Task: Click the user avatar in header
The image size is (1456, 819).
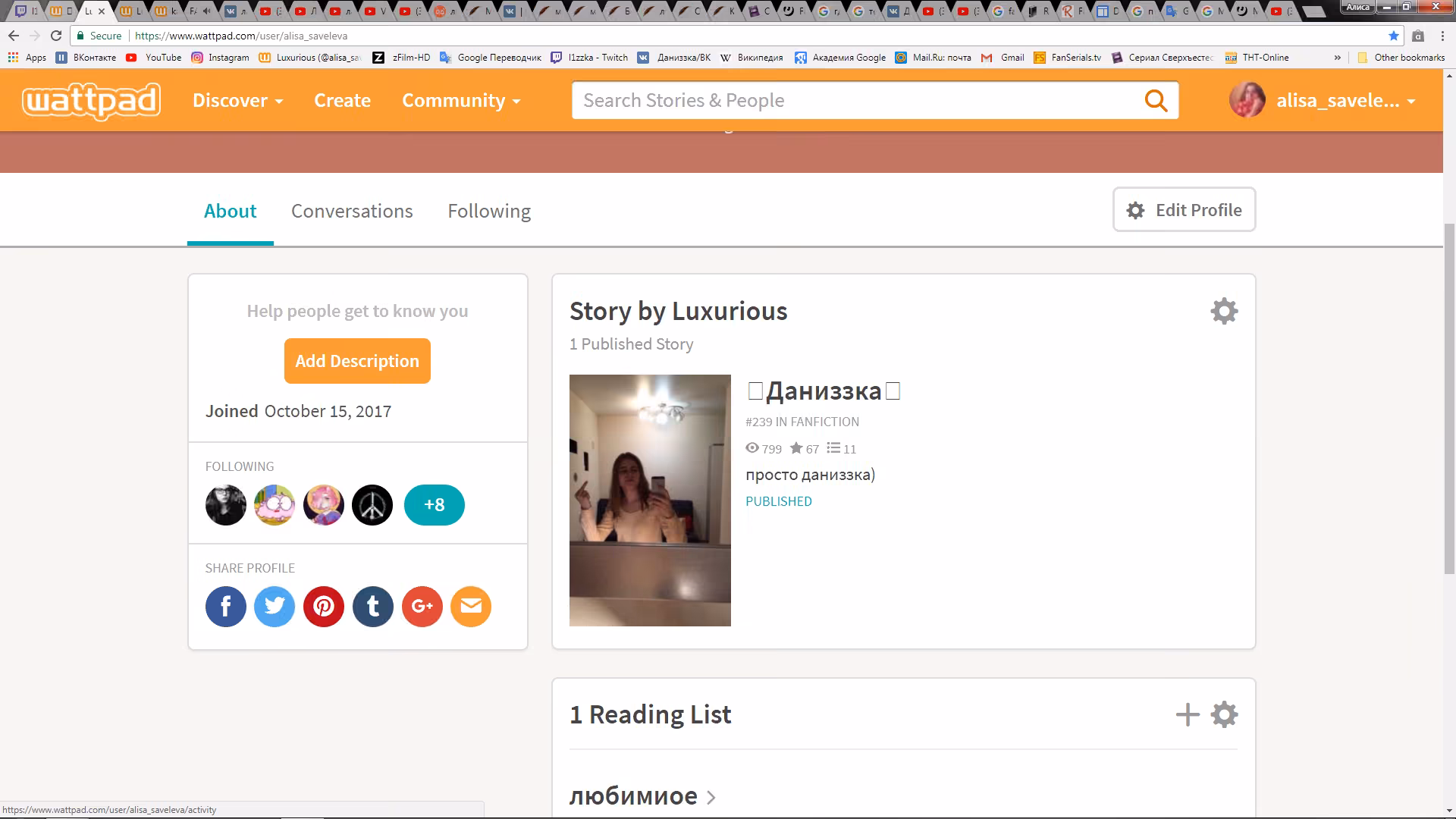Action: [x=1247, y=100]
